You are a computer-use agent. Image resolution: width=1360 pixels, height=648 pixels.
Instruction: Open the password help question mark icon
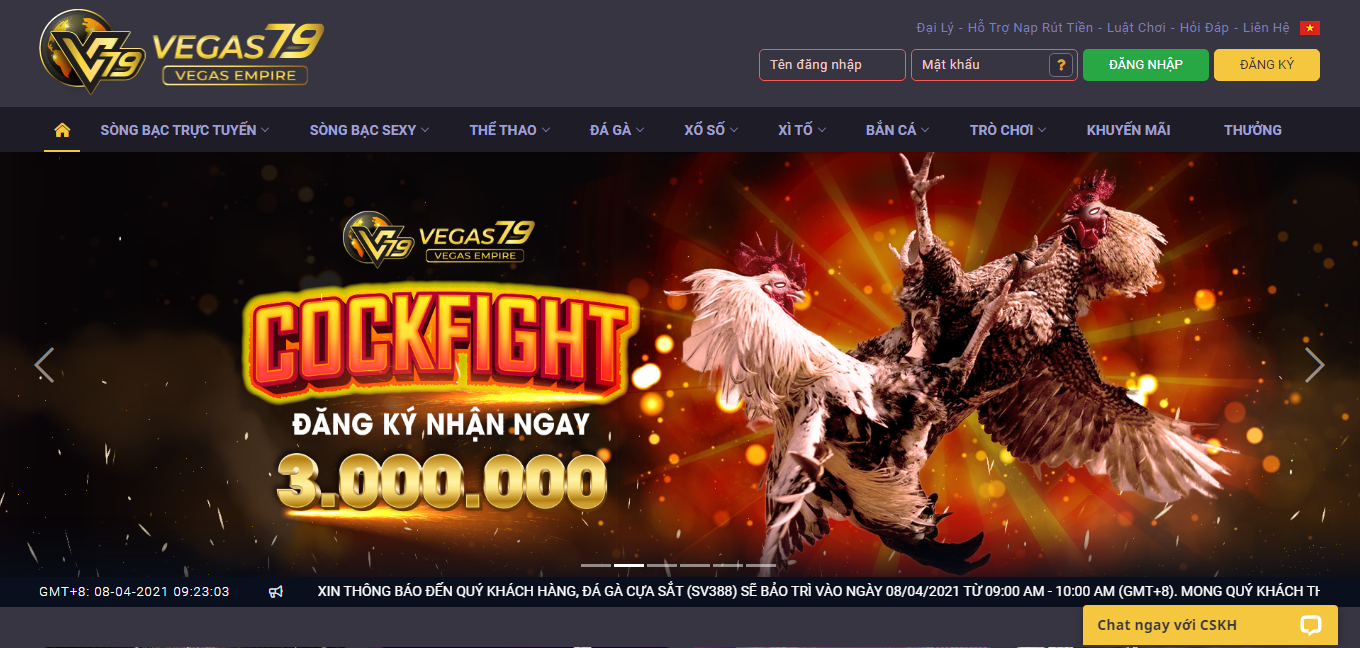(1060, 65)
